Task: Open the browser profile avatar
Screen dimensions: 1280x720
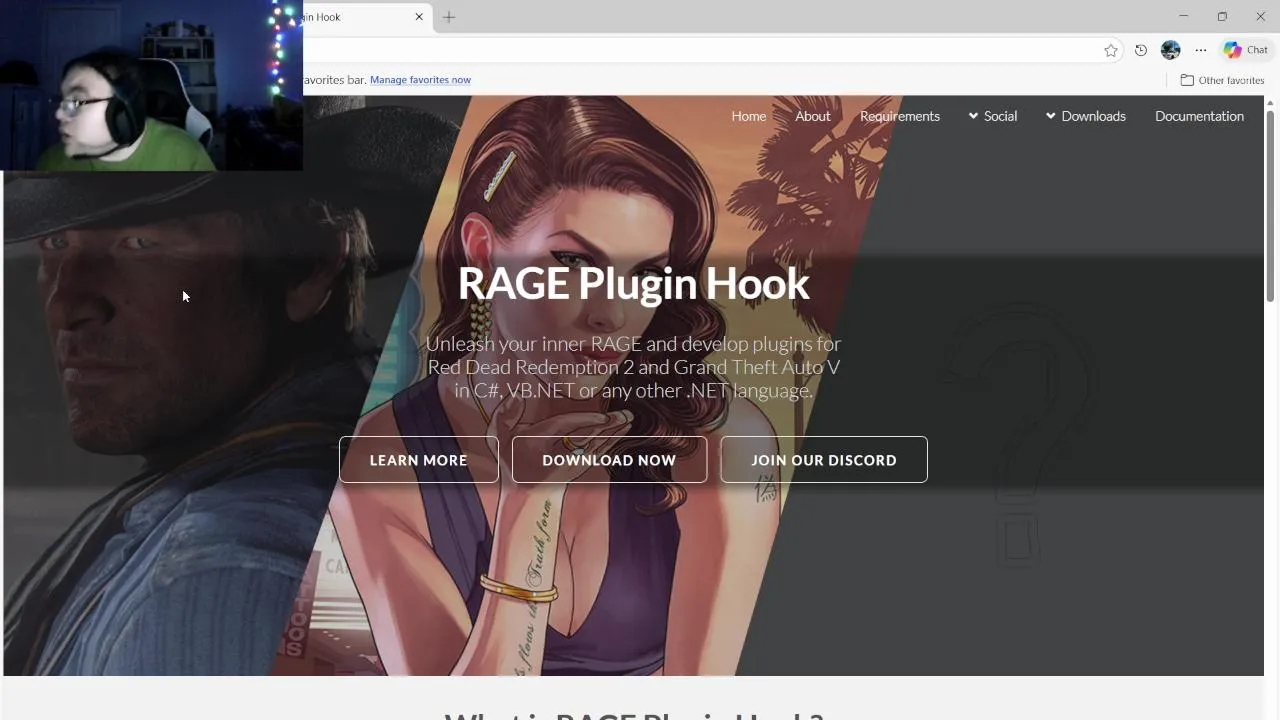Action: 1171,50
